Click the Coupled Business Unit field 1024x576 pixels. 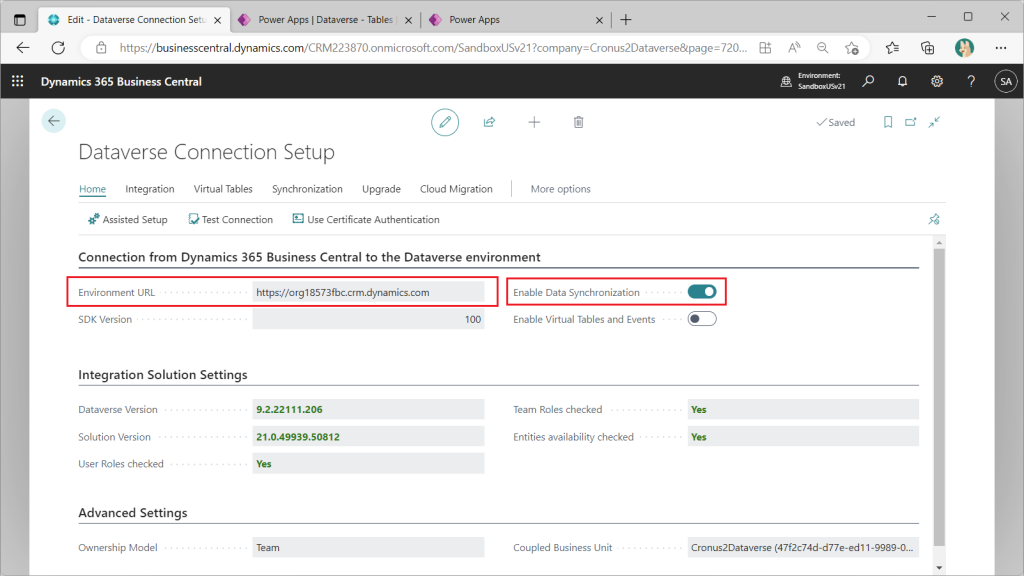pos(803,547)
